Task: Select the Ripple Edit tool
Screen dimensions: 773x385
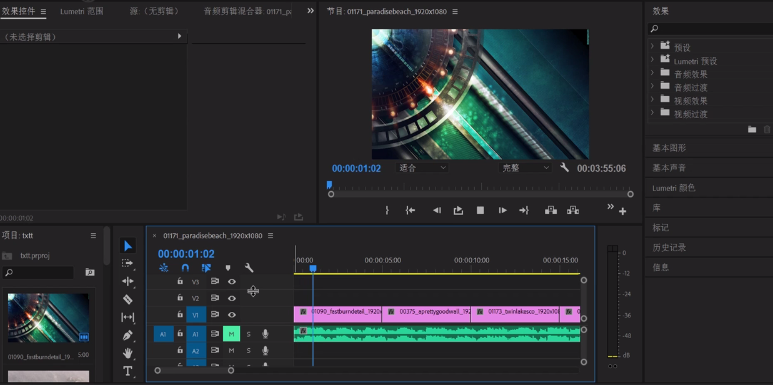Action: click(x=127, y=281)
